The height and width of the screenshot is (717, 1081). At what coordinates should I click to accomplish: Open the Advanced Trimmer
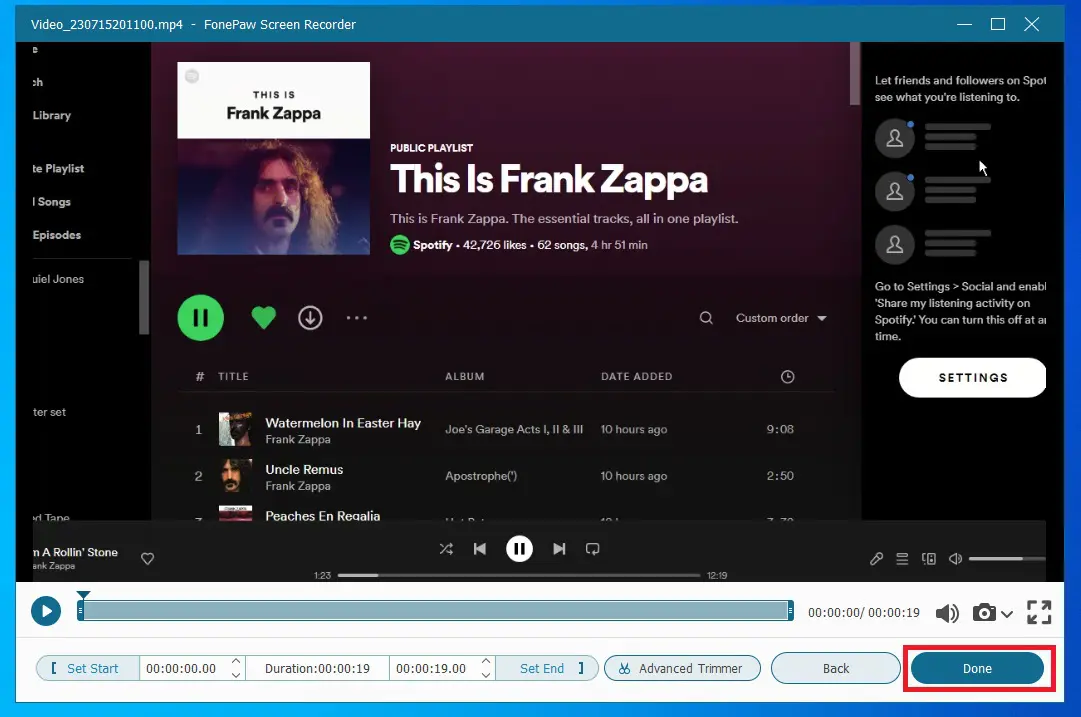(x=683, y=668)
